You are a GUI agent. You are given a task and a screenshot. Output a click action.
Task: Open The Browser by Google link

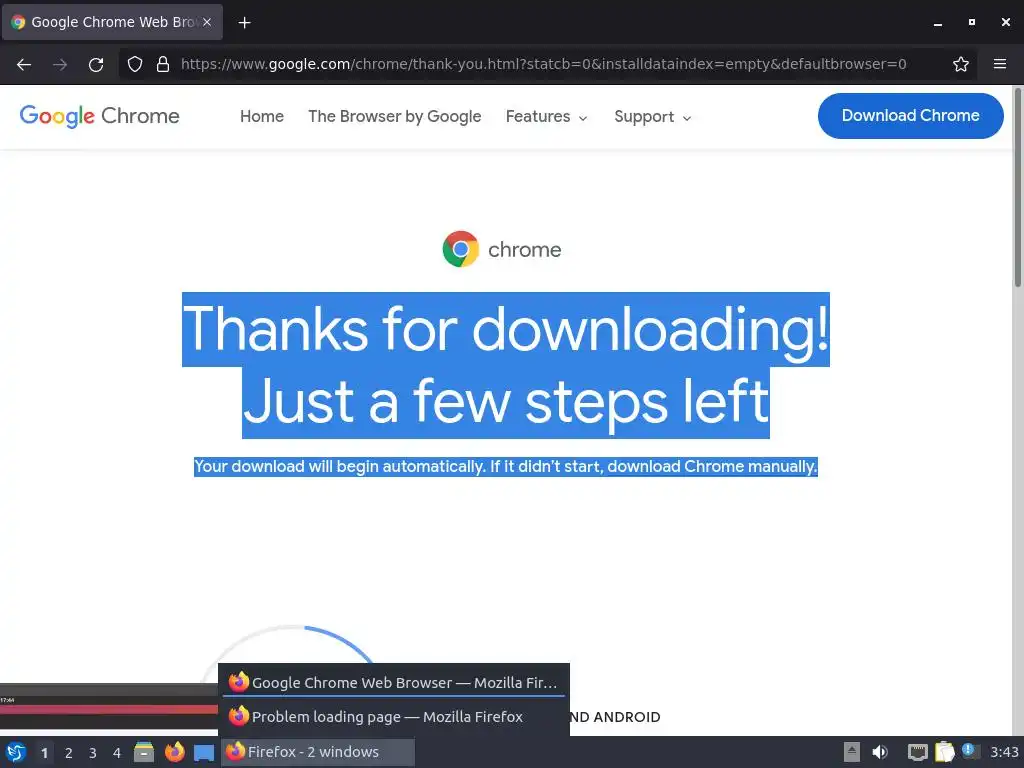point(394,116)
